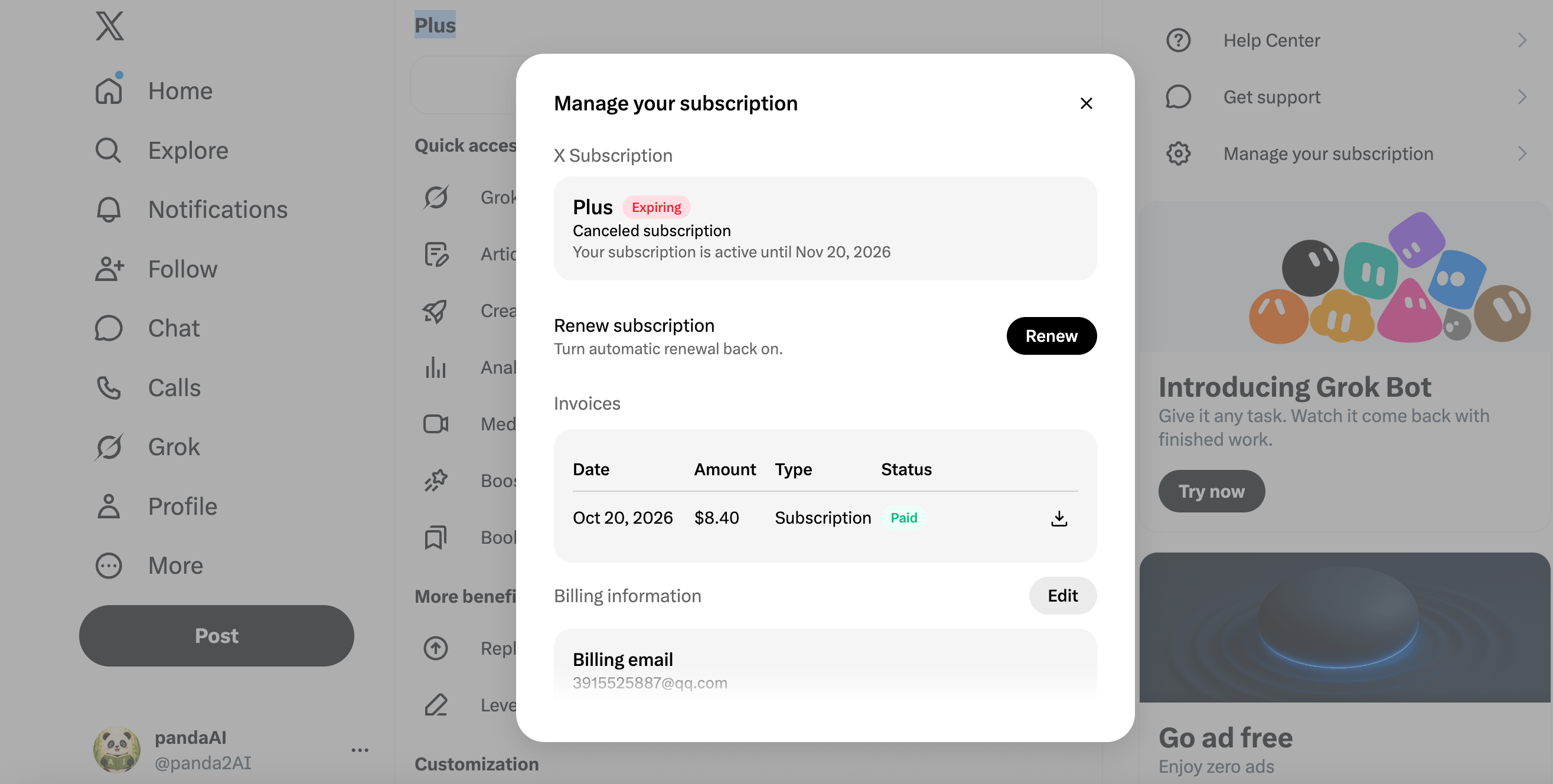Open the Calls phone icon
This screenshot has height=784, width=1553.
tap(109, 387)
